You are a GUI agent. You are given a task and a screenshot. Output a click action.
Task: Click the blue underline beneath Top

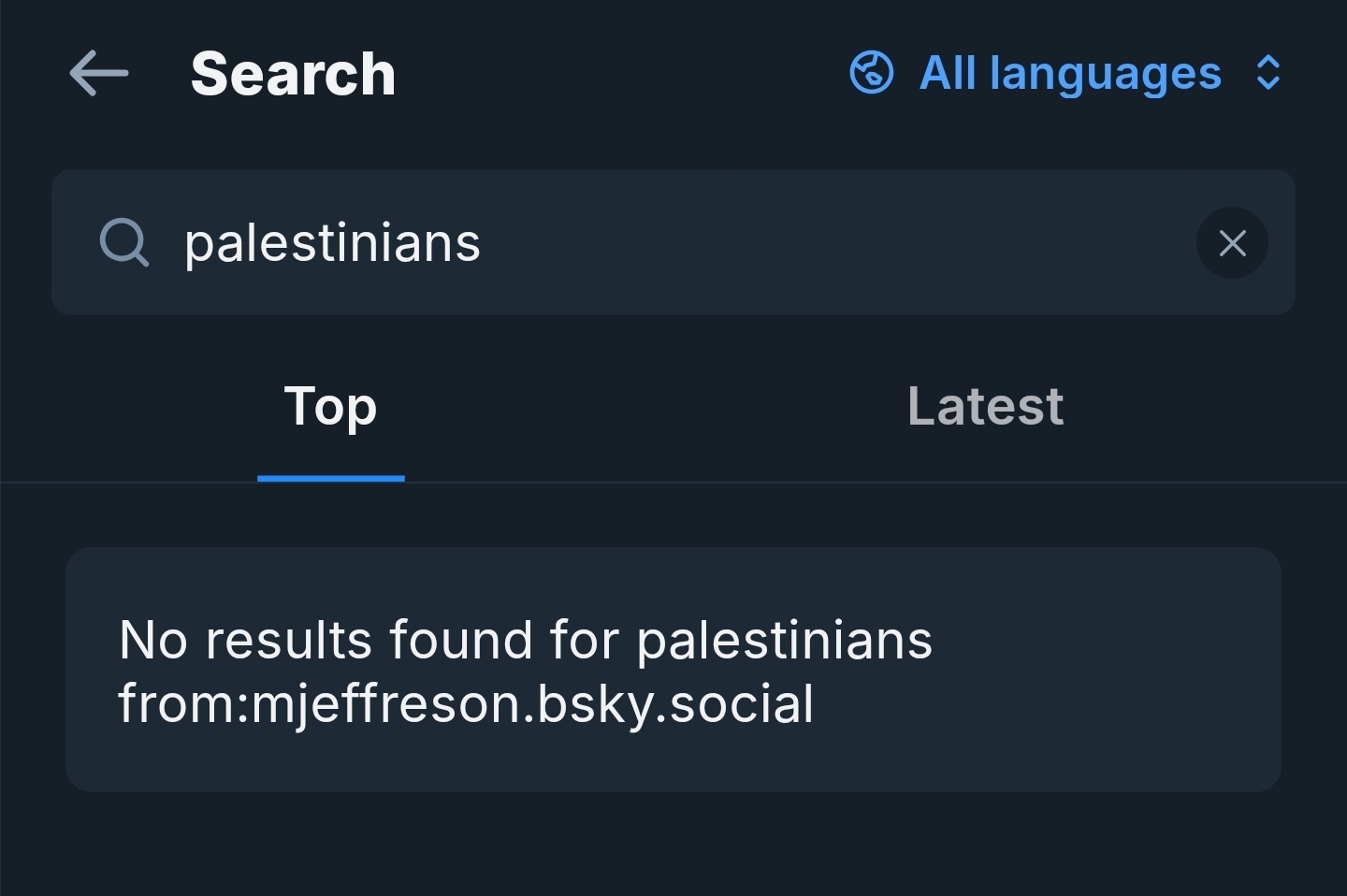click(x=330, y=478)
